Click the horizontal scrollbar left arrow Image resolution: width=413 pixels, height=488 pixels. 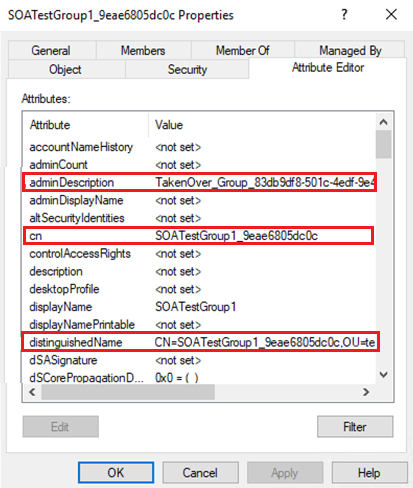click(32, 392)
